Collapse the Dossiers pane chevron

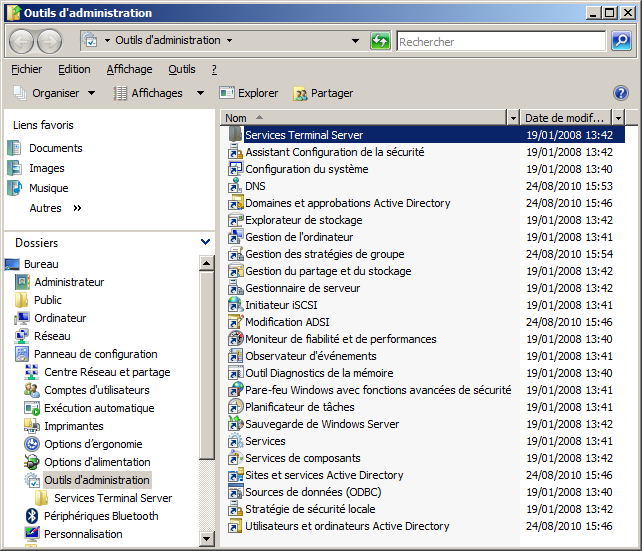pyautogui.click(x=205, y=242)
